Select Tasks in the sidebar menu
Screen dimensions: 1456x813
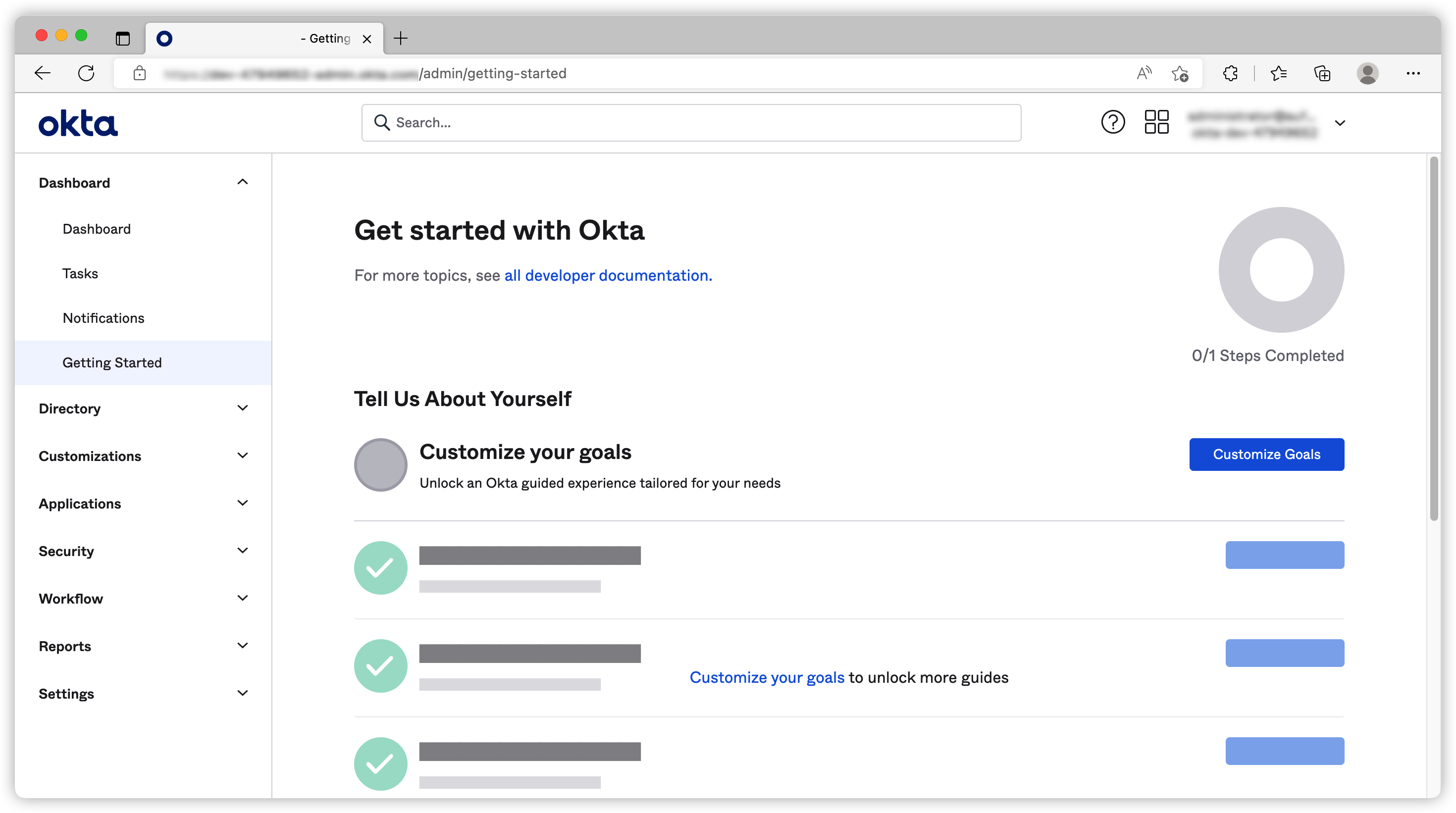point(80,273)
